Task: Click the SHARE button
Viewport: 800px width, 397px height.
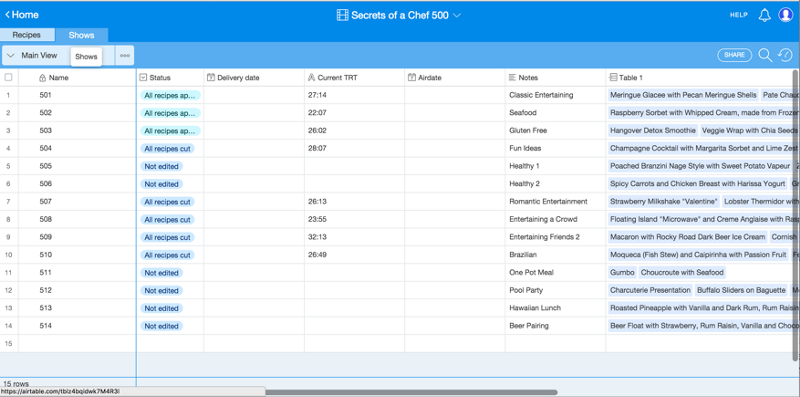Action: tap(735, 55)
